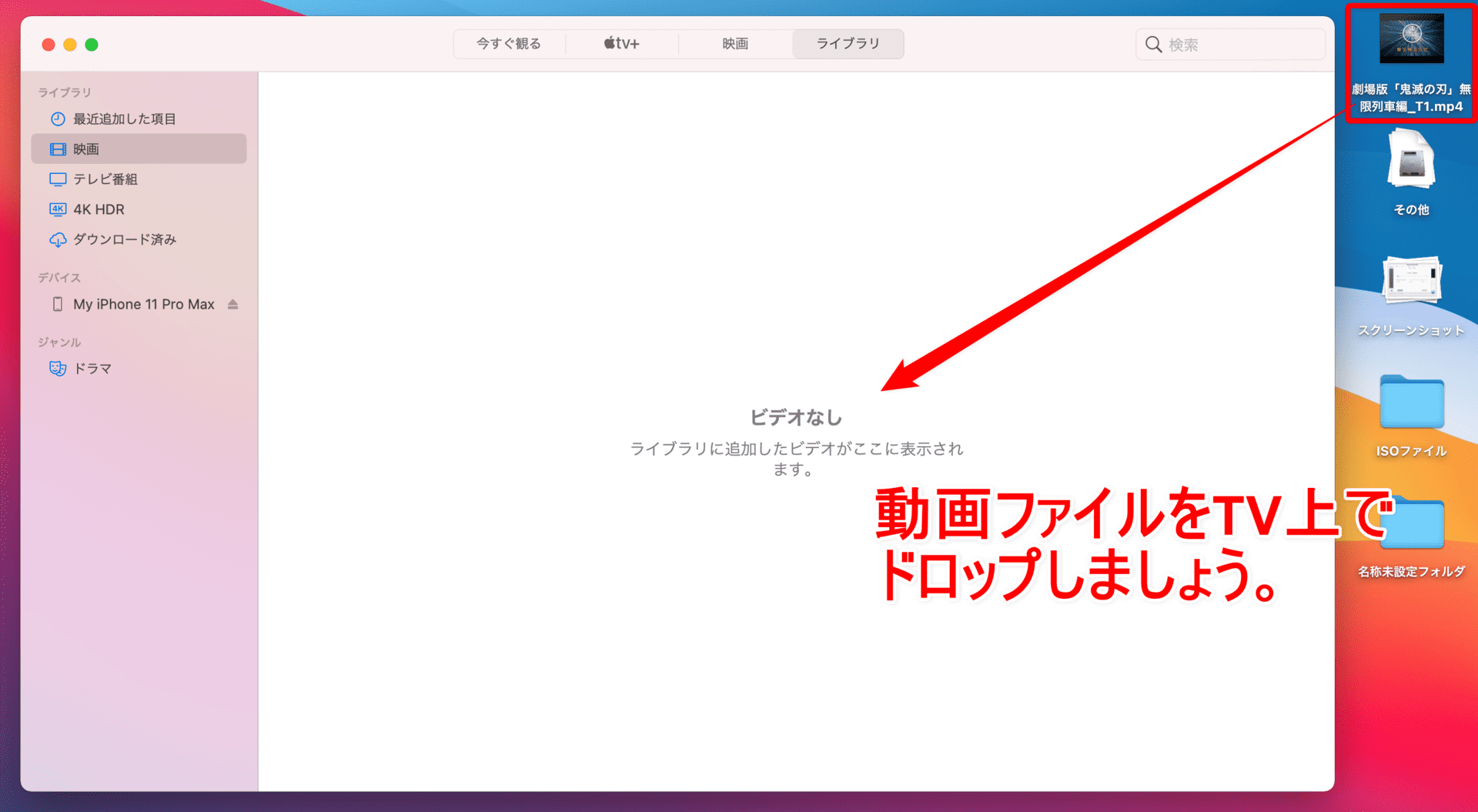Viewport: 1478px width, 812px height.
Task: Click the magnifying glass search icon
Action: tap(1153, 45)
